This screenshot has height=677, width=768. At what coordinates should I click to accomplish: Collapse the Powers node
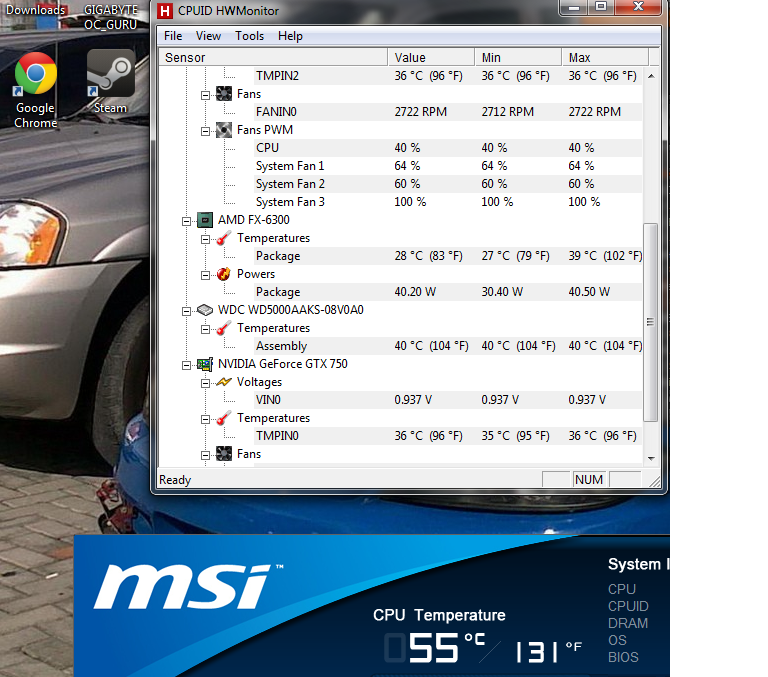[205, 275]
